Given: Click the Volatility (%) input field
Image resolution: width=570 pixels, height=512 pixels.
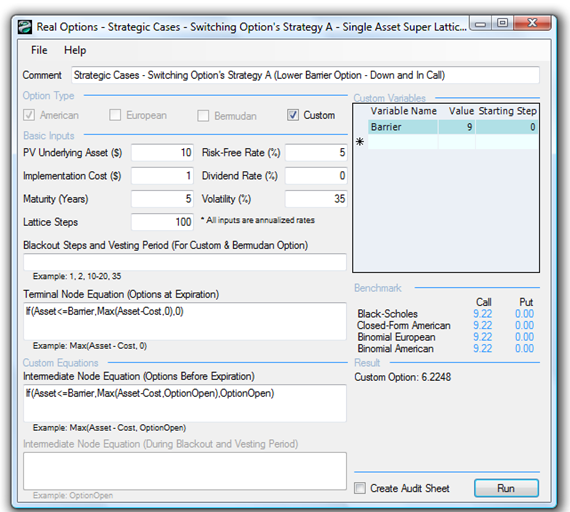Looking at the screenshot, I should [x=316, y=199].
